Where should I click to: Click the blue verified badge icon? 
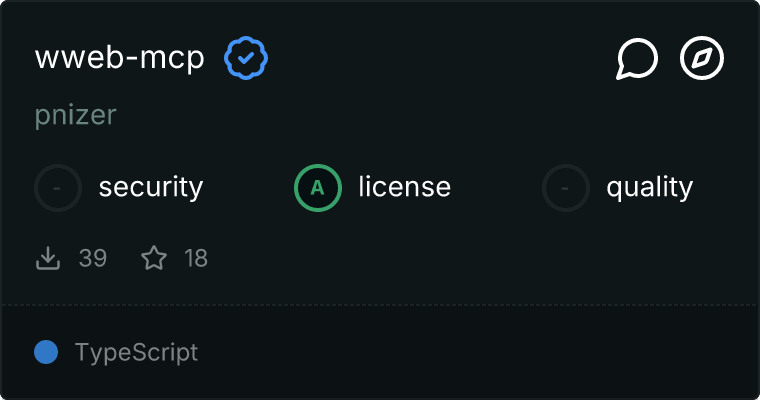click(246, 59)
